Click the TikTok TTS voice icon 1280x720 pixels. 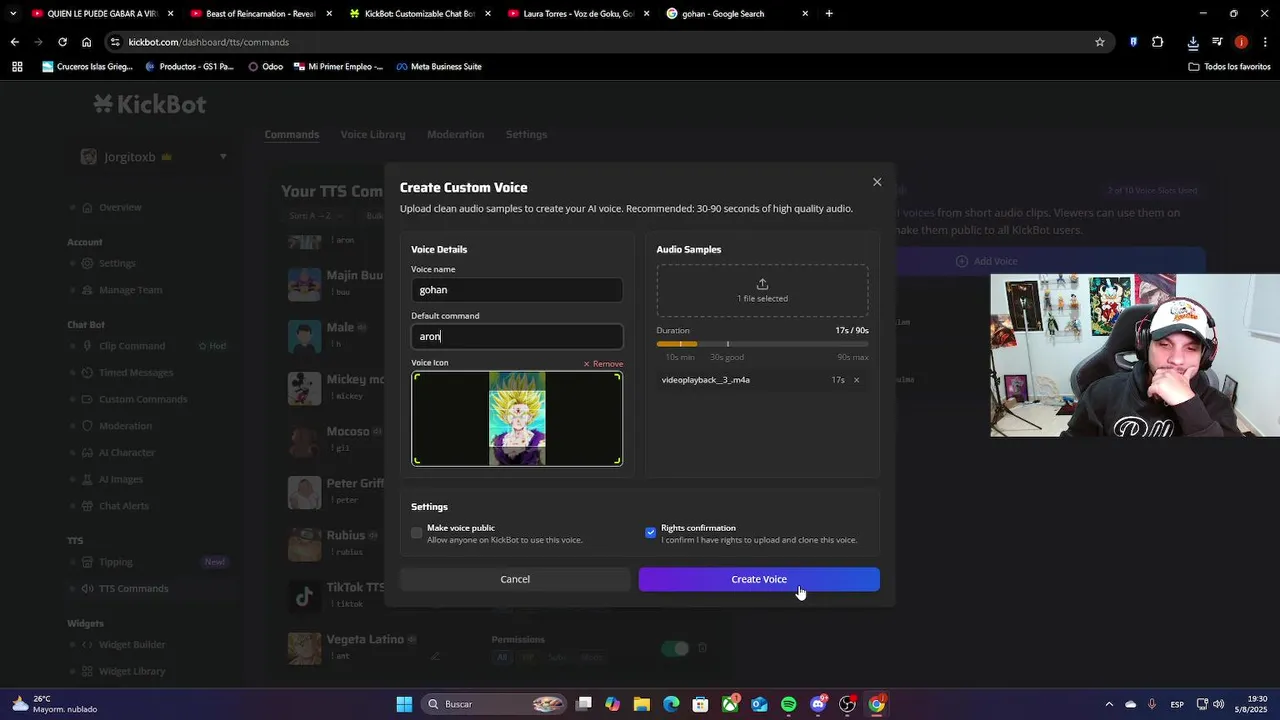pyautogui.click(x=304, y=596)
